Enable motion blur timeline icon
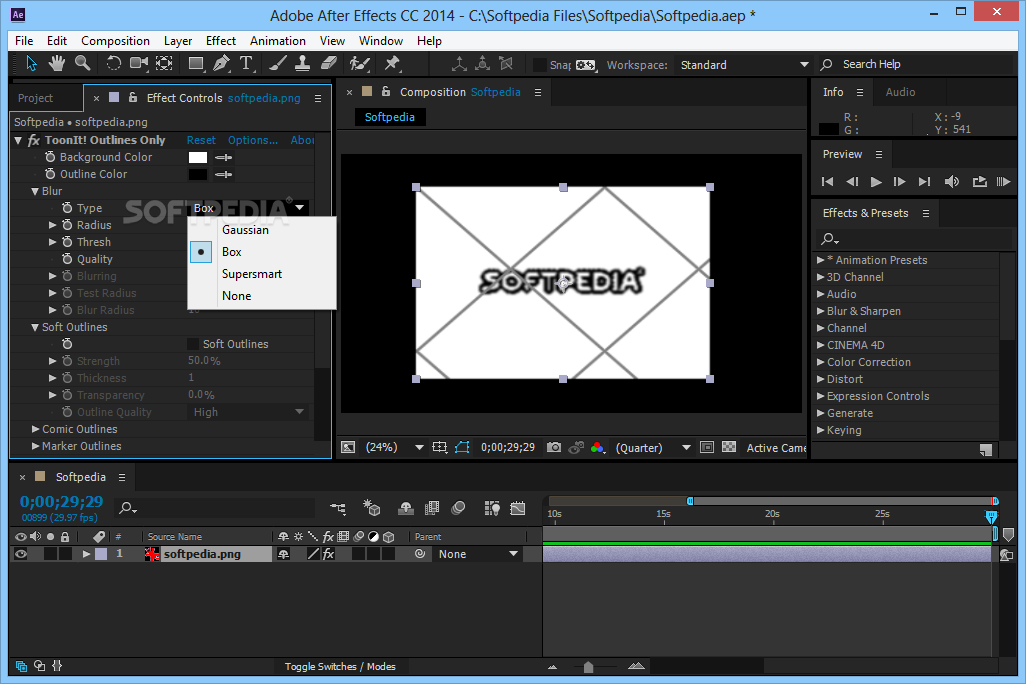The image size is (1026, 684). point(458,508)
